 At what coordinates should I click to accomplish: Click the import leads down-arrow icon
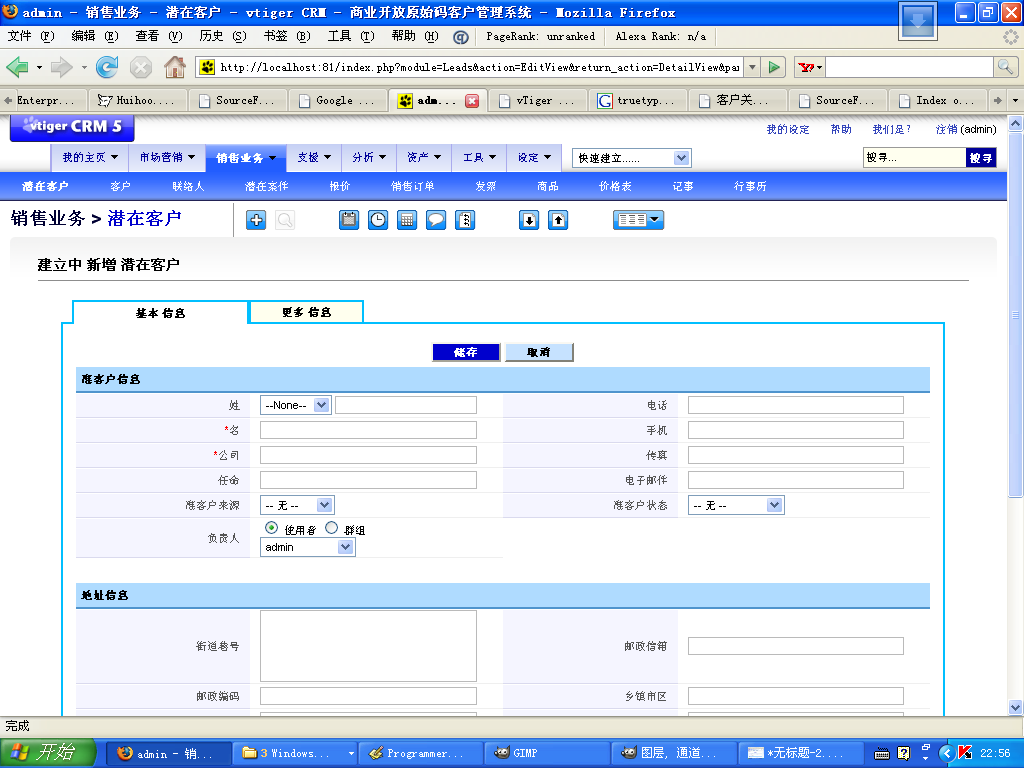(529, 220)
